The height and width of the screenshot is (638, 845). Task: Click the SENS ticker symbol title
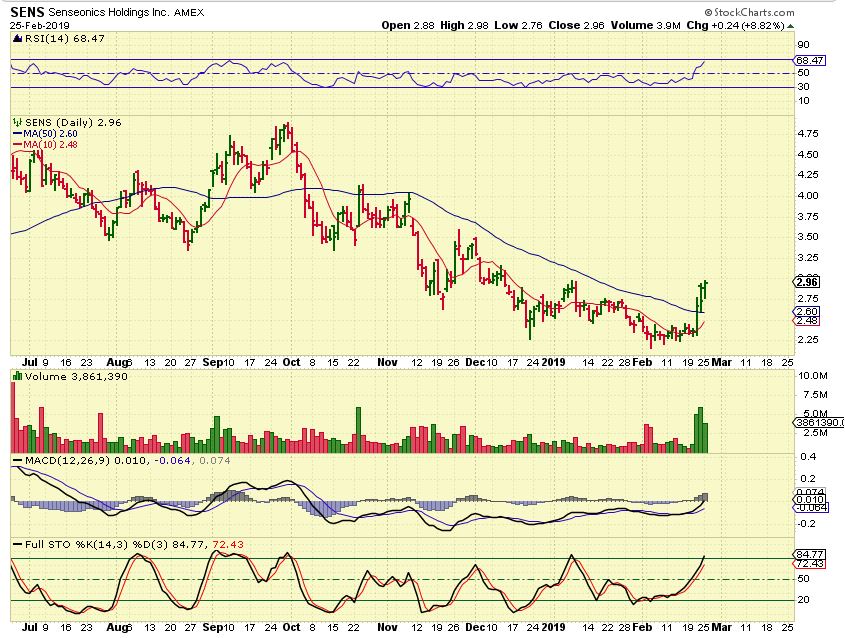point(27,12)
